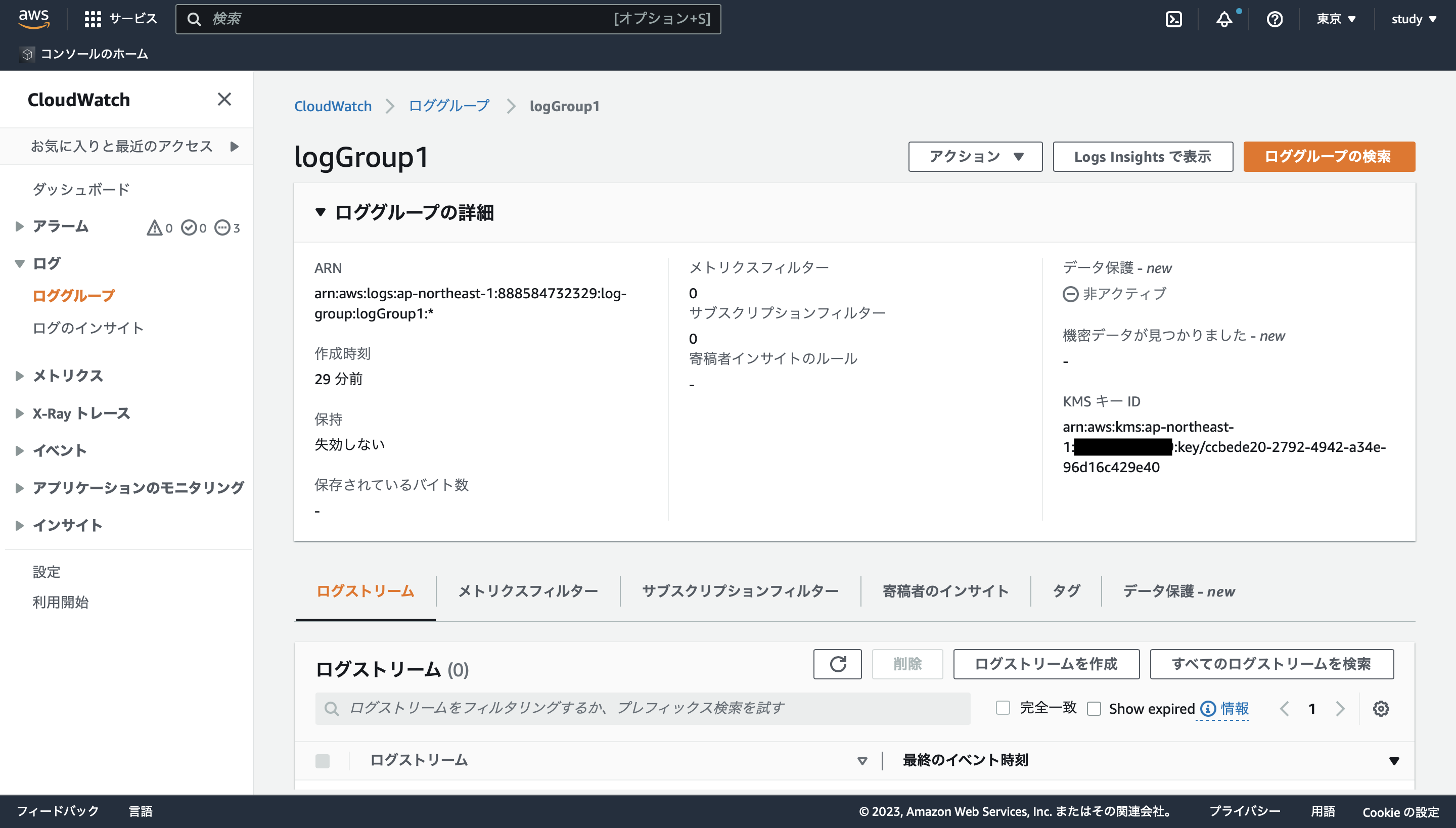Open the notifications bell
The image size is (1456, 828).
click(1224, 19)
